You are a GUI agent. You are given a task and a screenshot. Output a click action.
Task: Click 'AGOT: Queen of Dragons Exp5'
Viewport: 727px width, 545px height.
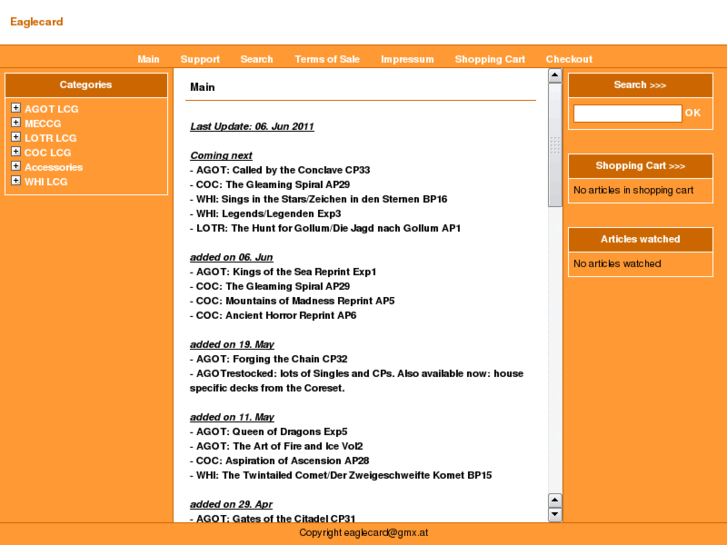(x=272, y=432)
